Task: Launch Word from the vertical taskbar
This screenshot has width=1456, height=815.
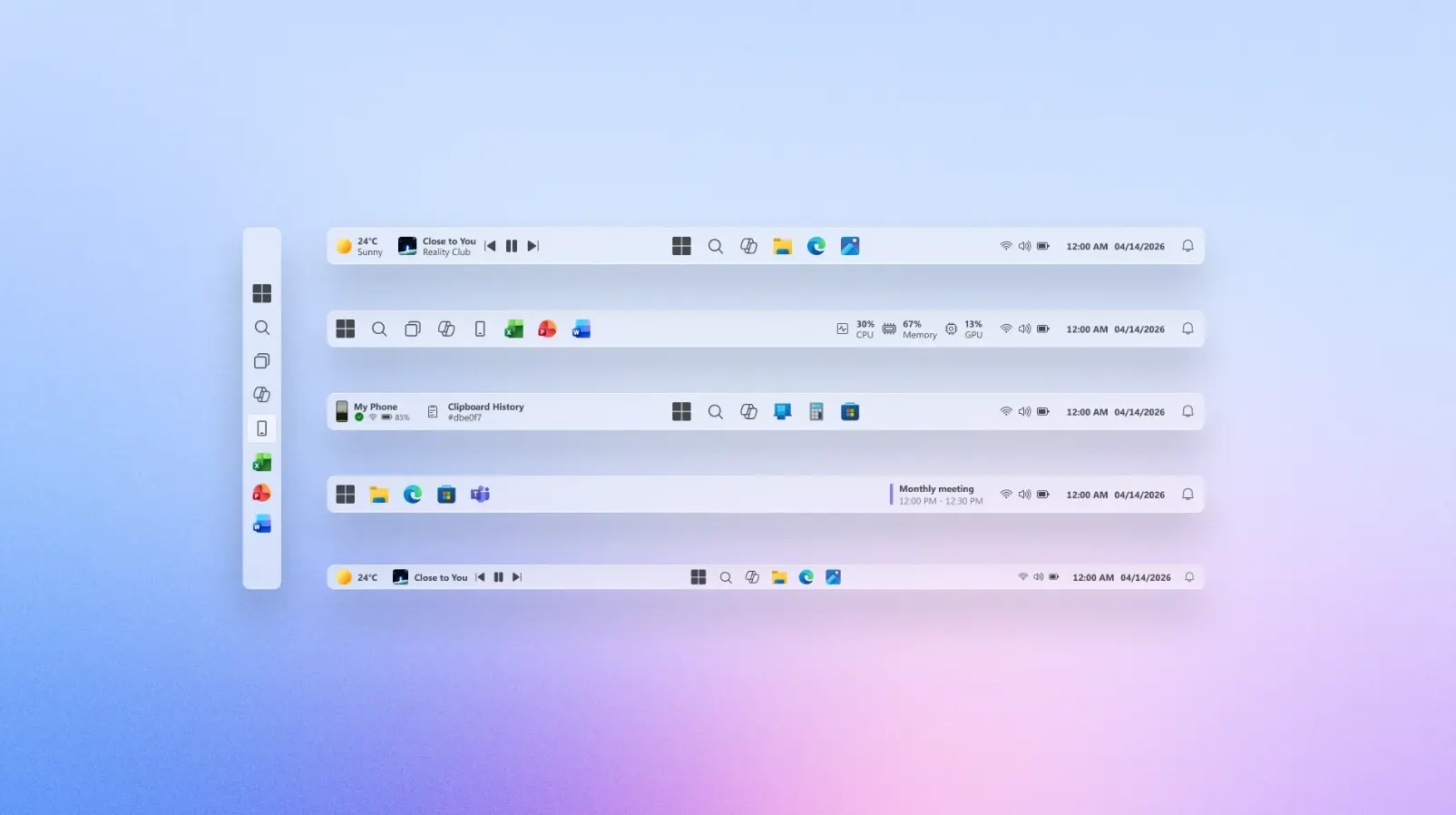Action: coord(262,525)
